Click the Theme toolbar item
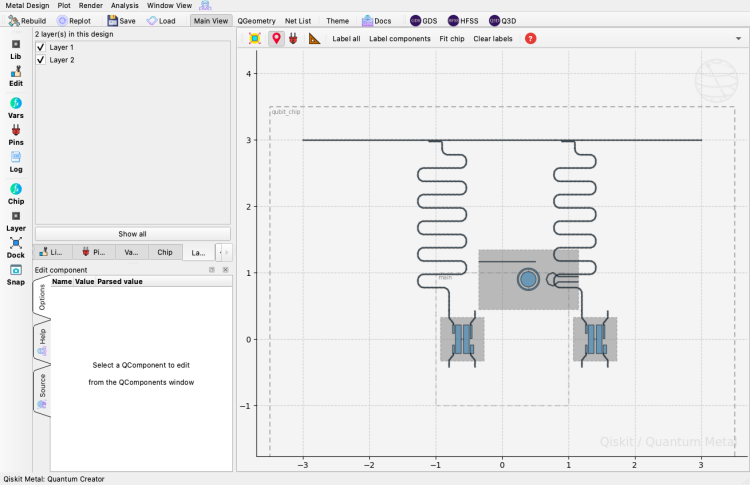 (337, 21)
